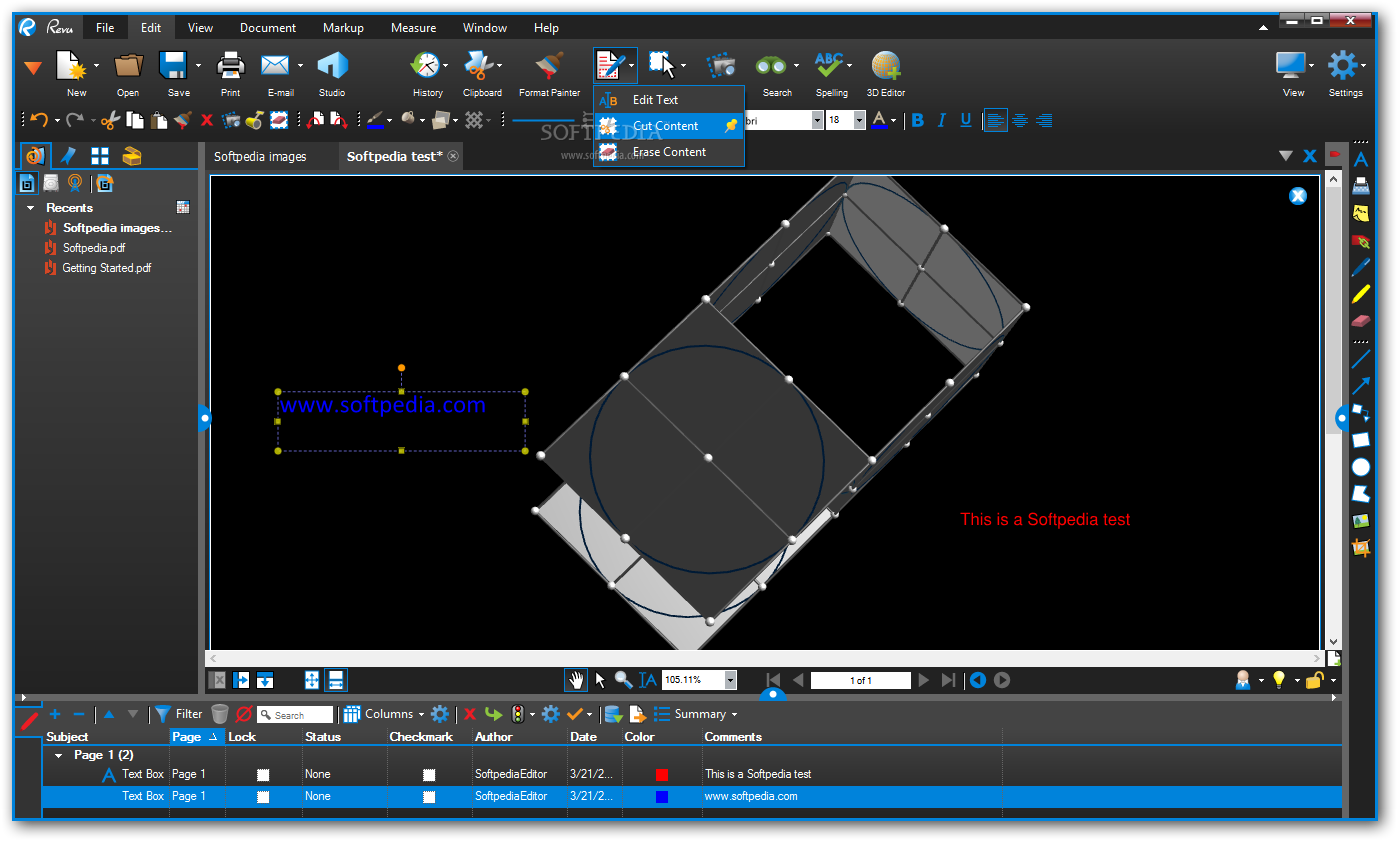
Task: Switch to Softpedia images tab
Action: 260,156
